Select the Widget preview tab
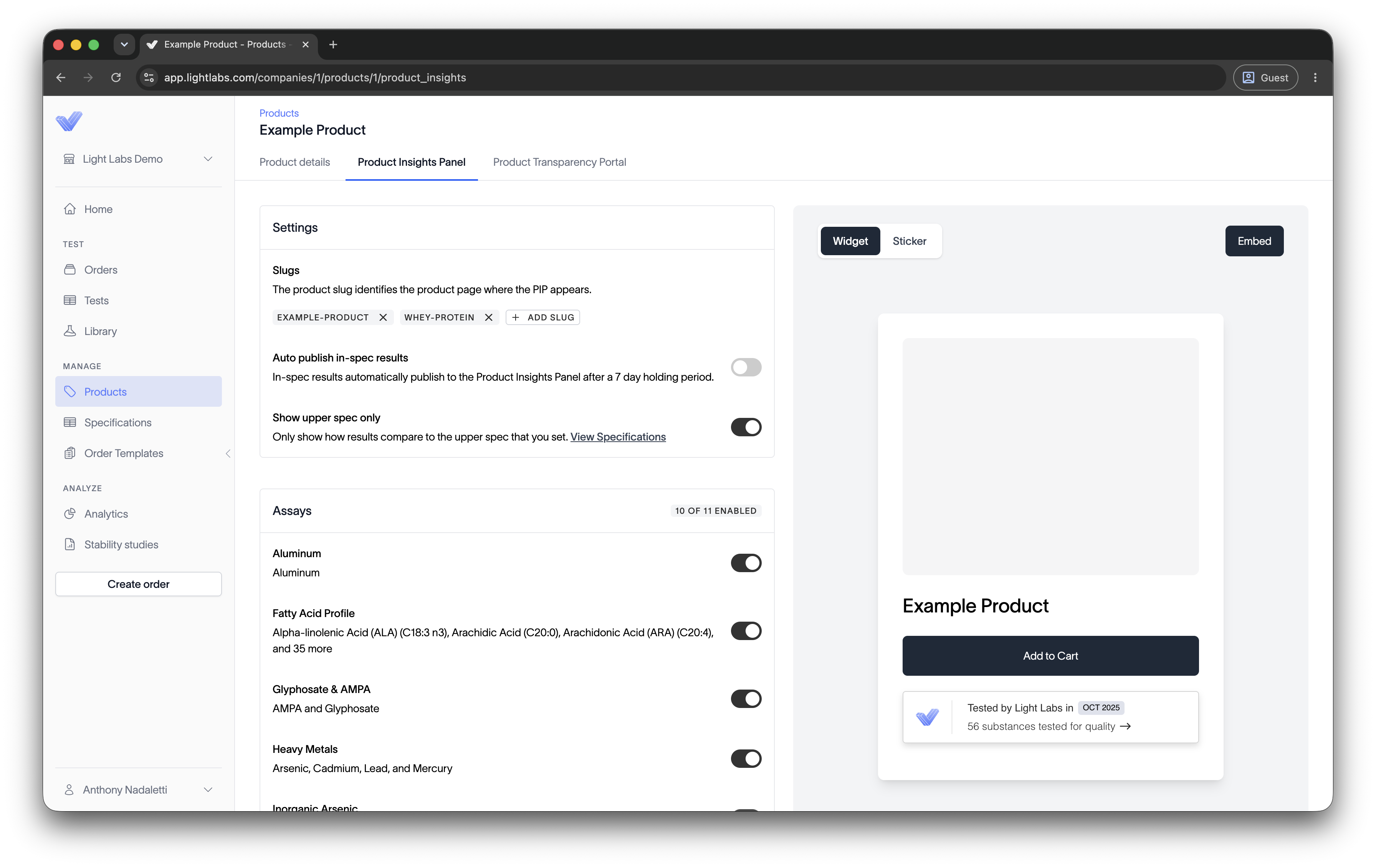This screenshot has height=868, width=1376. (x=850, y=241)
